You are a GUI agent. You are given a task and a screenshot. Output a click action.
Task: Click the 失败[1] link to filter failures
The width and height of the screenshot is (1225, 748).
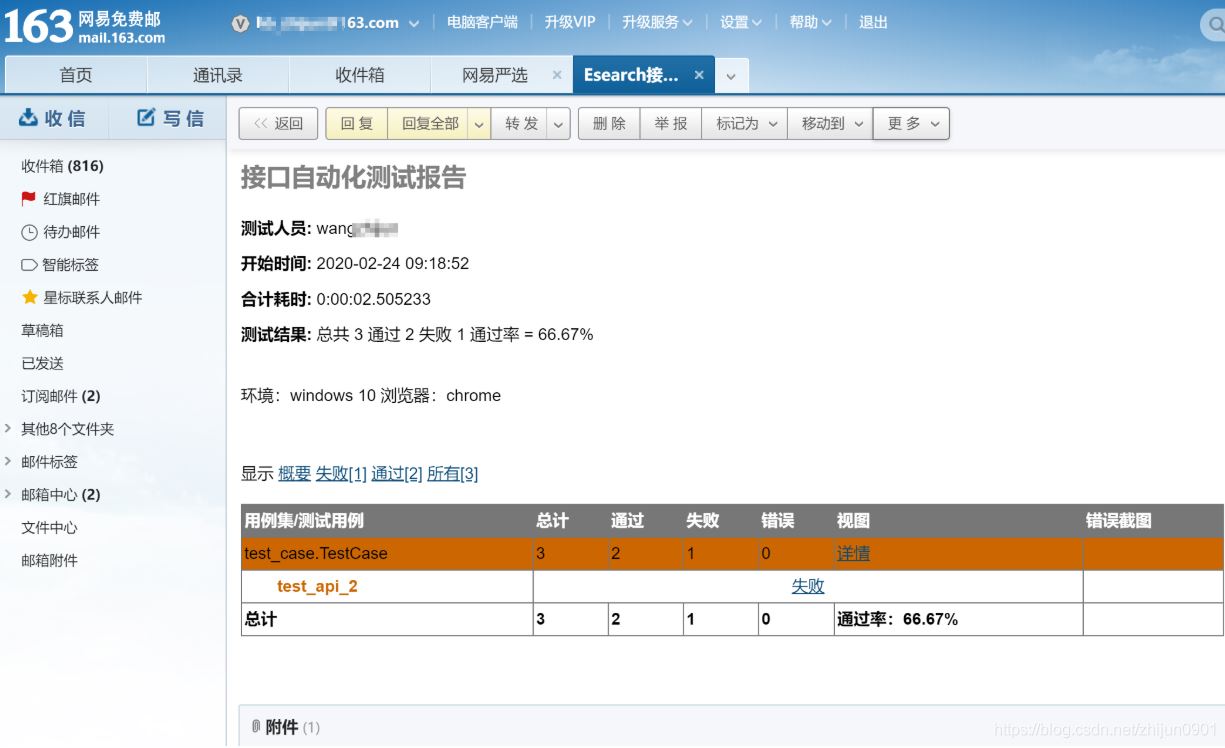tap(340, 473)
